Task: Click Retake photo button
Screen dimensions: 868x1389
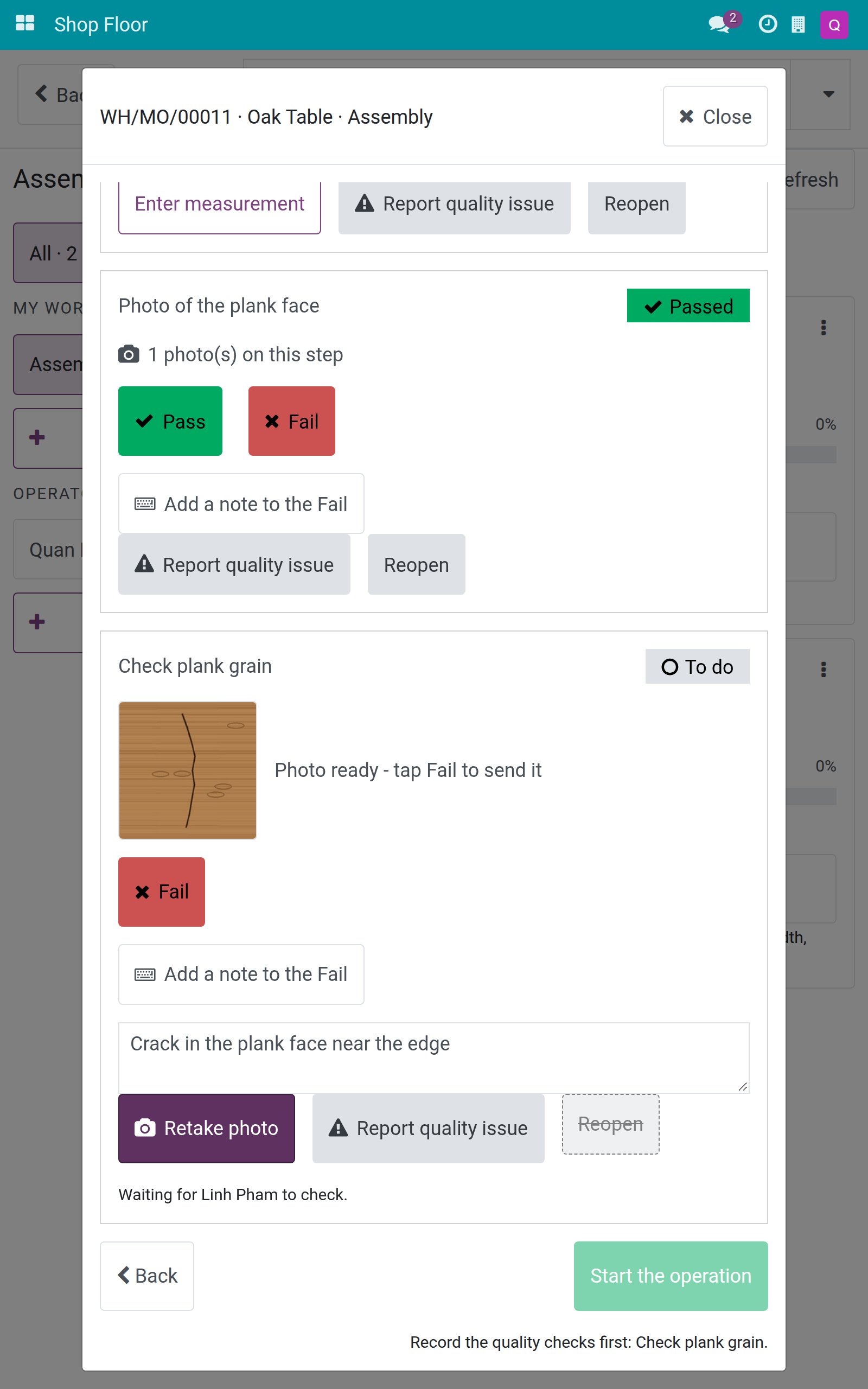Action: pos(207,1129)
